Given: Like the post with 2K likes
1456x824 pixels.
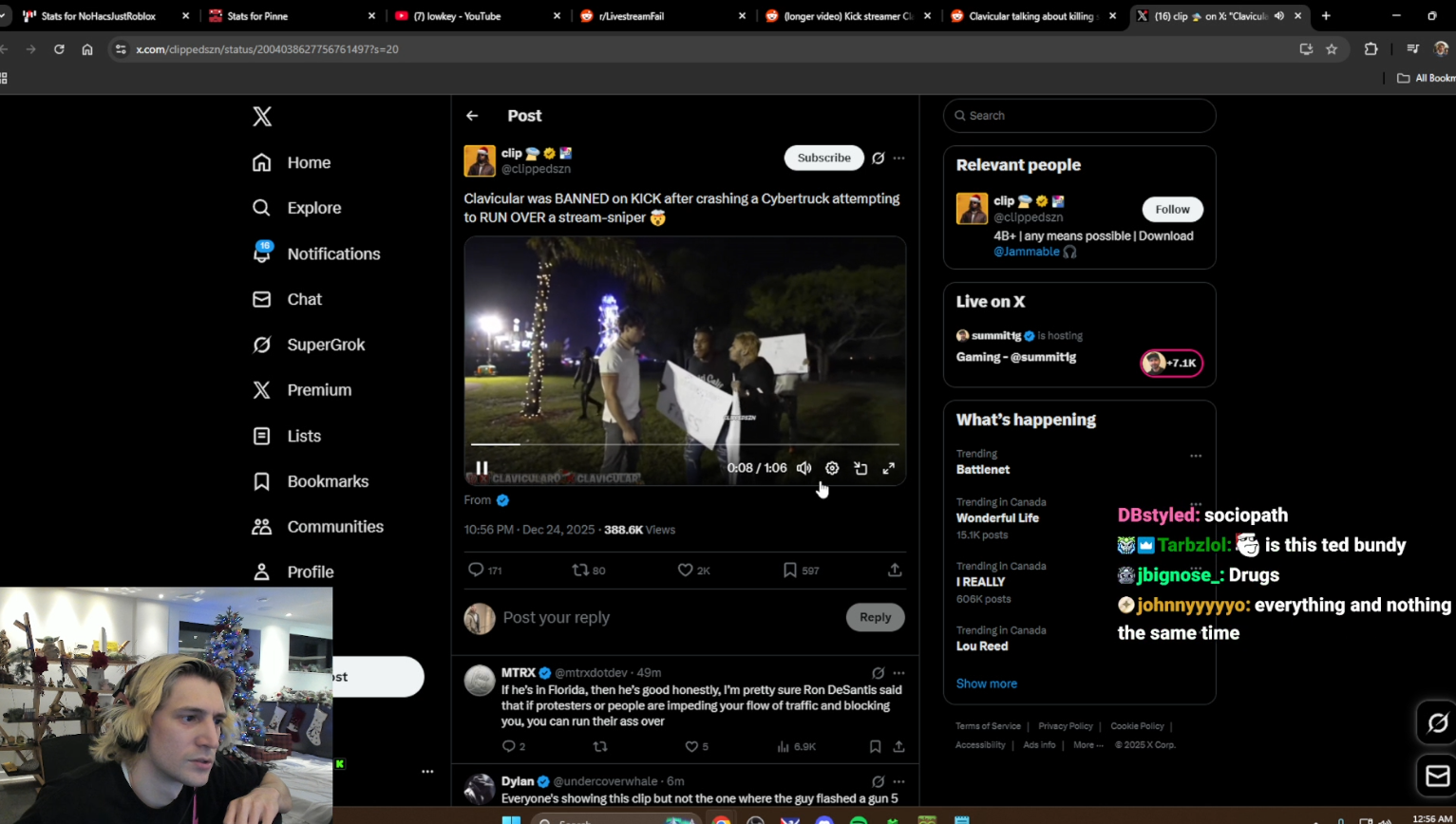Looking at the screenshot, I should (x=685, y=570).
